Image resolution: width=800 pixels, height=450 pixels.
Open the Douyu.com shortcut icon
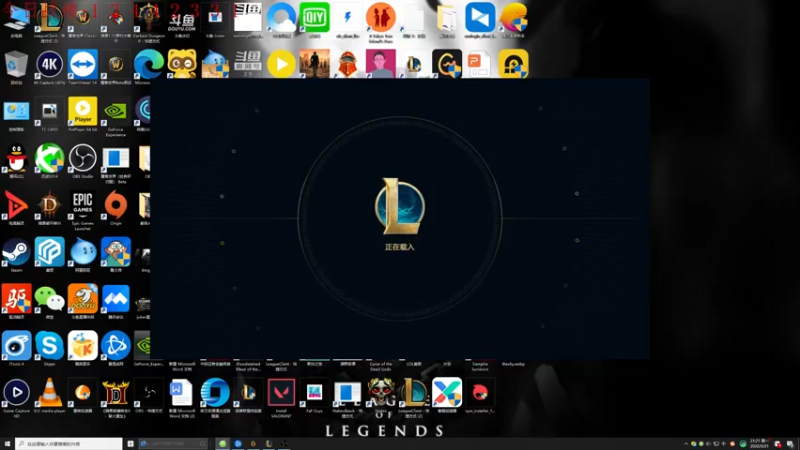coord(182,20)
